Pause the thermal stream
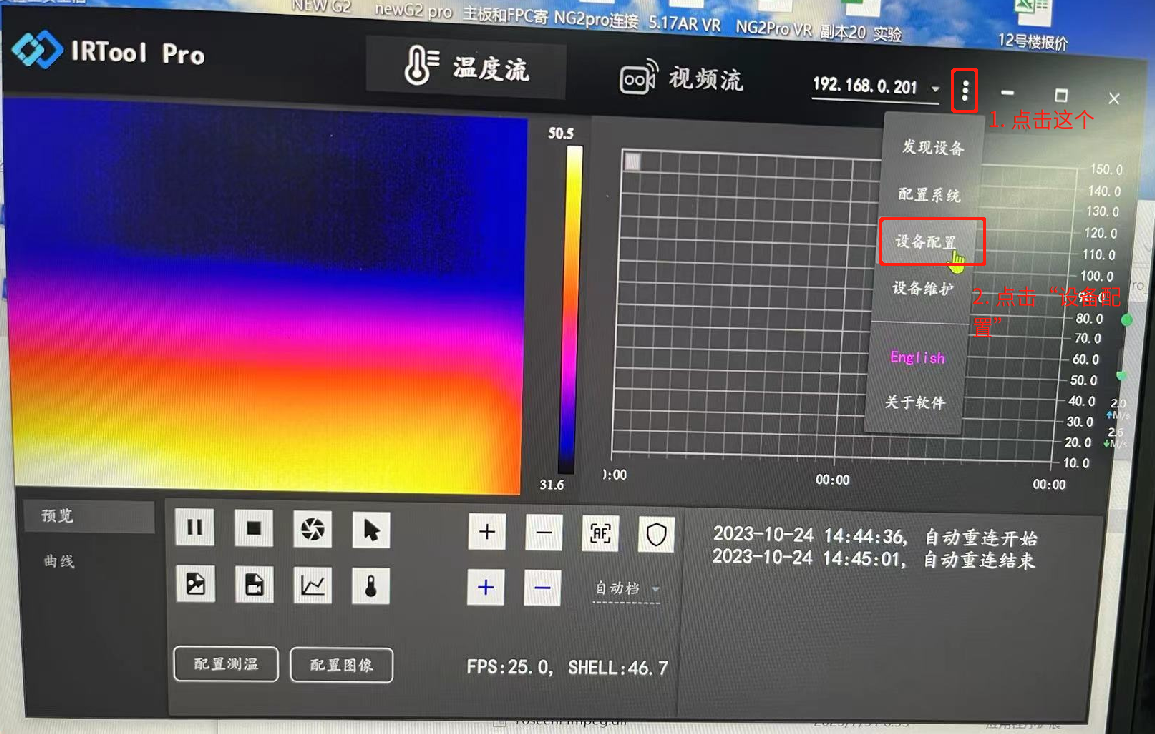Screen dimensions: 1155x734 point(195,527)
